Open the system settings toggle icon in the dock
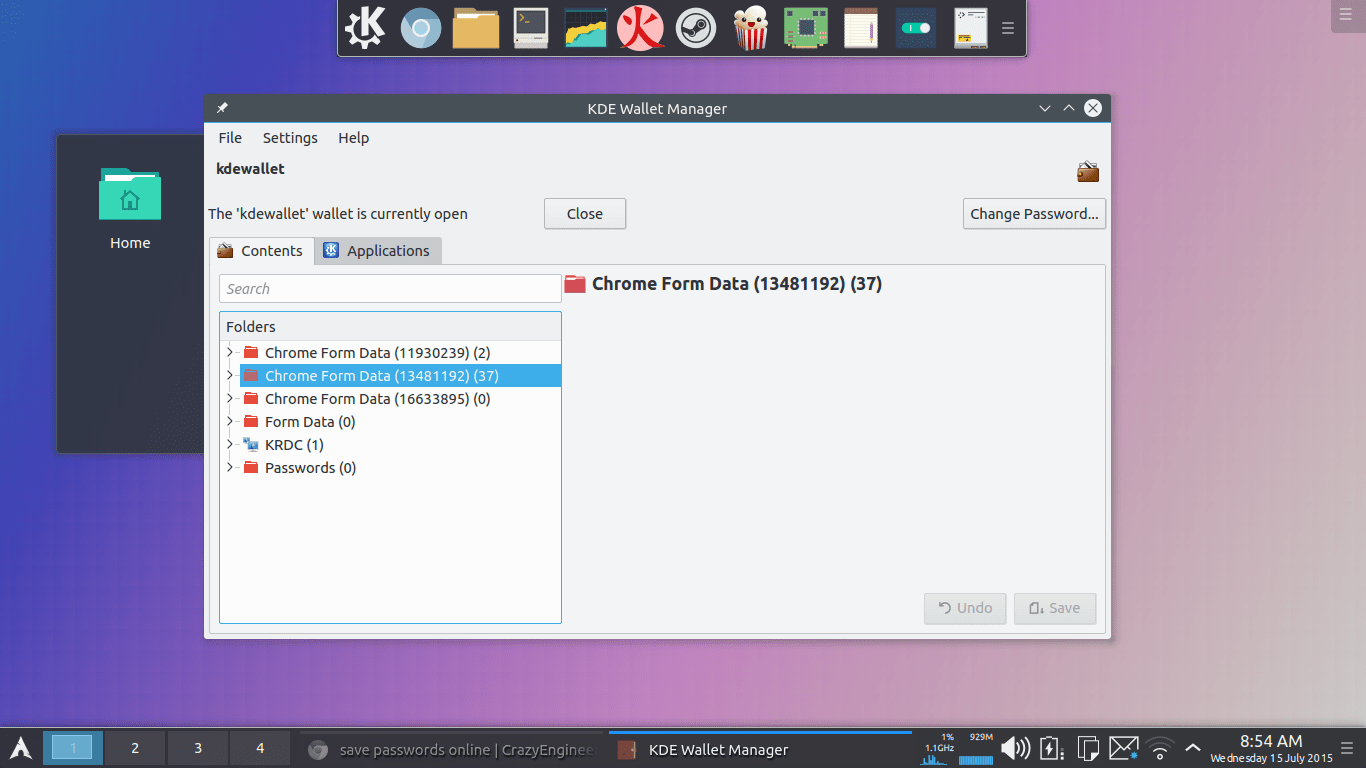The height and width of the screenshot is (768, 1366). tap(915, 28)
